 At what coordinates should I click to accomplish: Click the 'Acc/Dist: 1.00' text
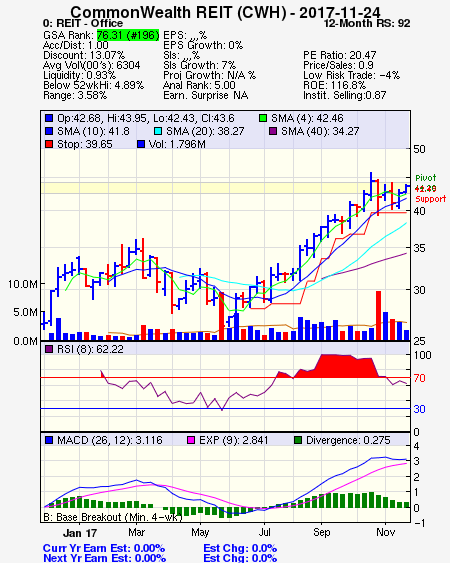point(76,45)
